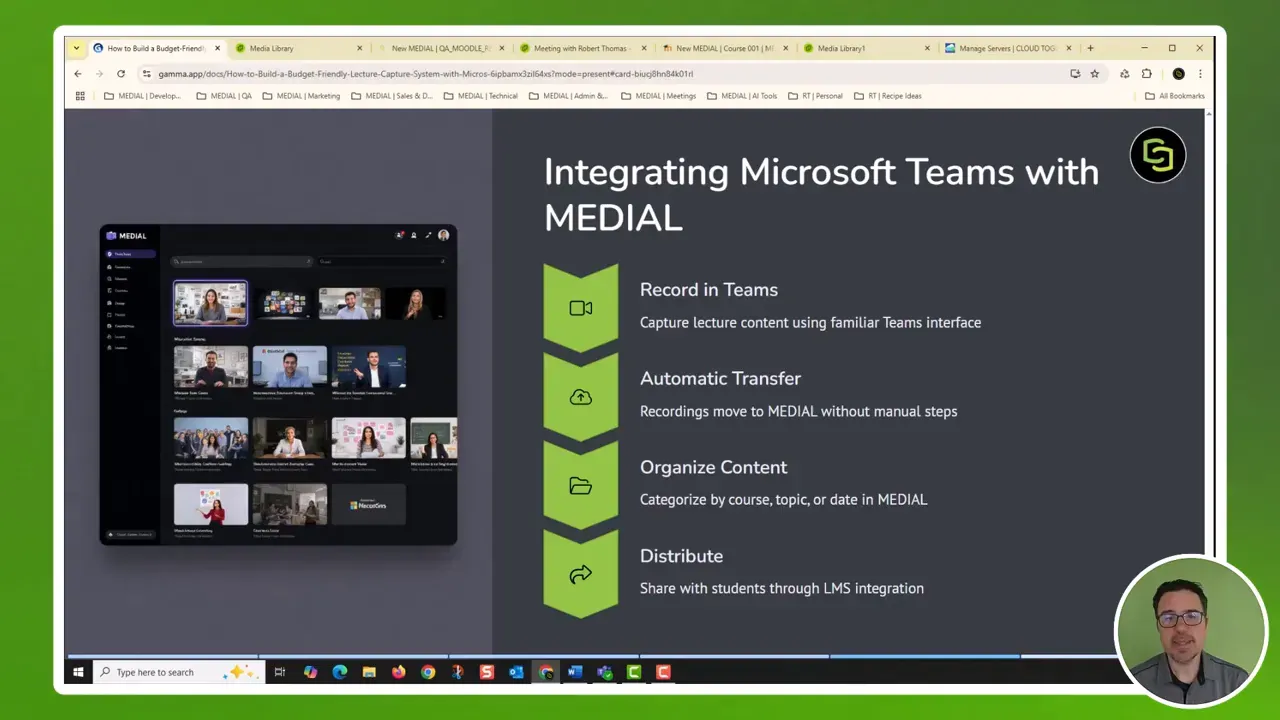1280x720 pixels.
Task: Open Microsoft Word from the taskbar
Action: click(x=575, y=672)
